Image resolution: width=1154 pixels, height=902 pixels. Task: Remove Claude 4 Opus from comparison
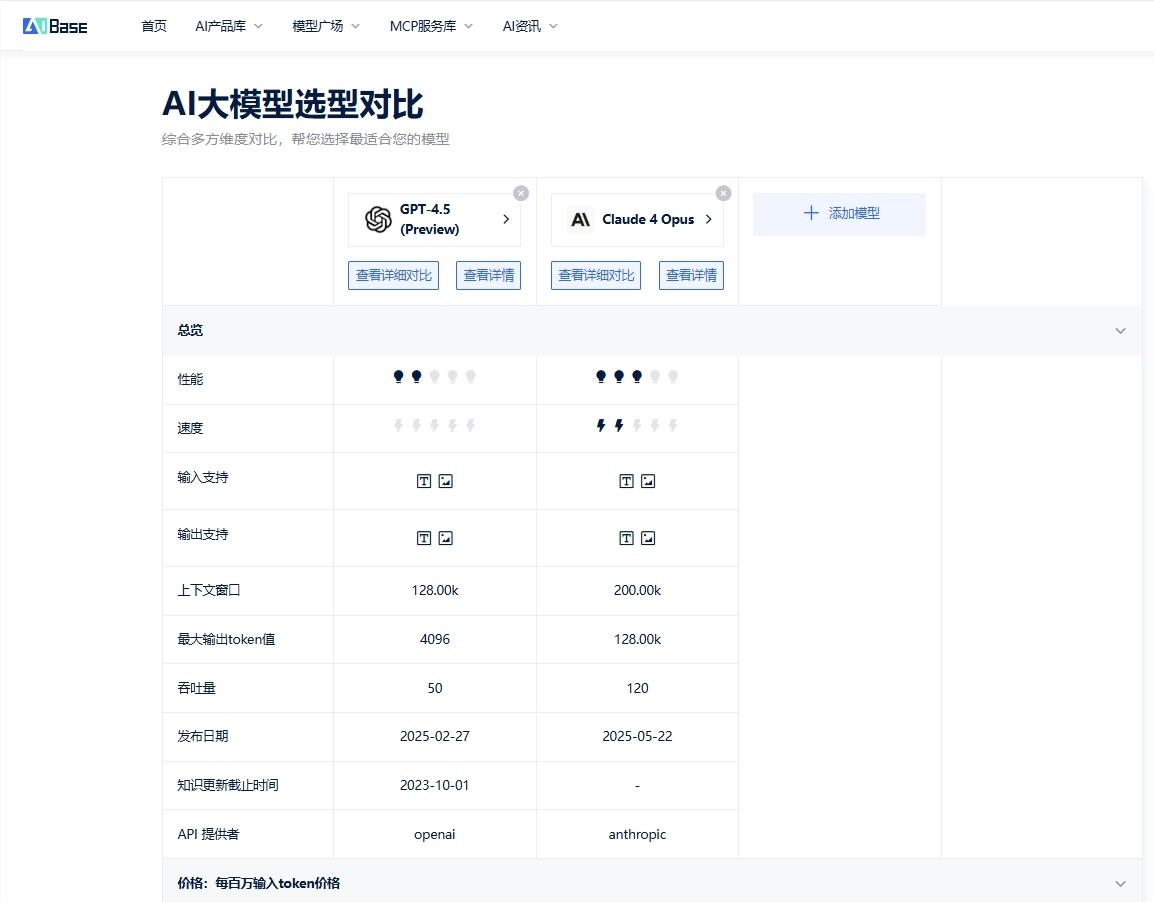tap(723, 193)
